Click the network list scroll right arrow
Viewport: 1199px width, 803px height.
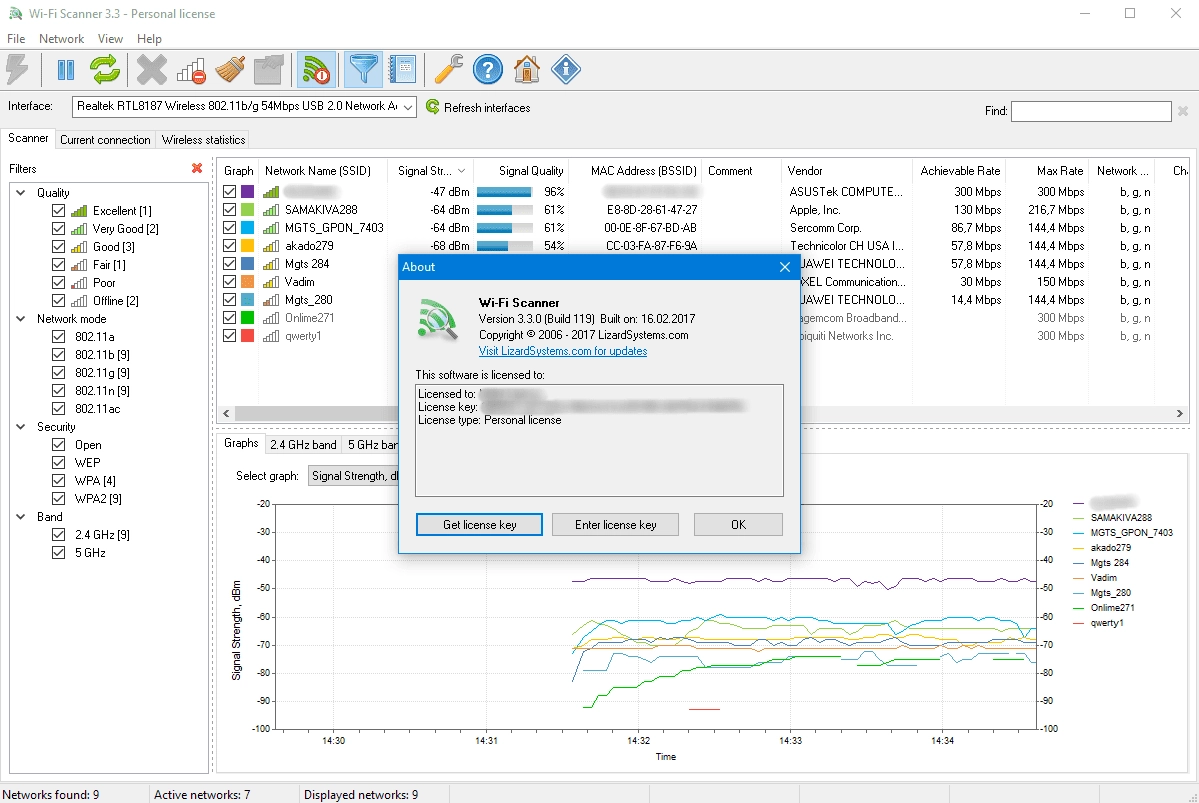pyautogui.click(x=1179, y=413)
